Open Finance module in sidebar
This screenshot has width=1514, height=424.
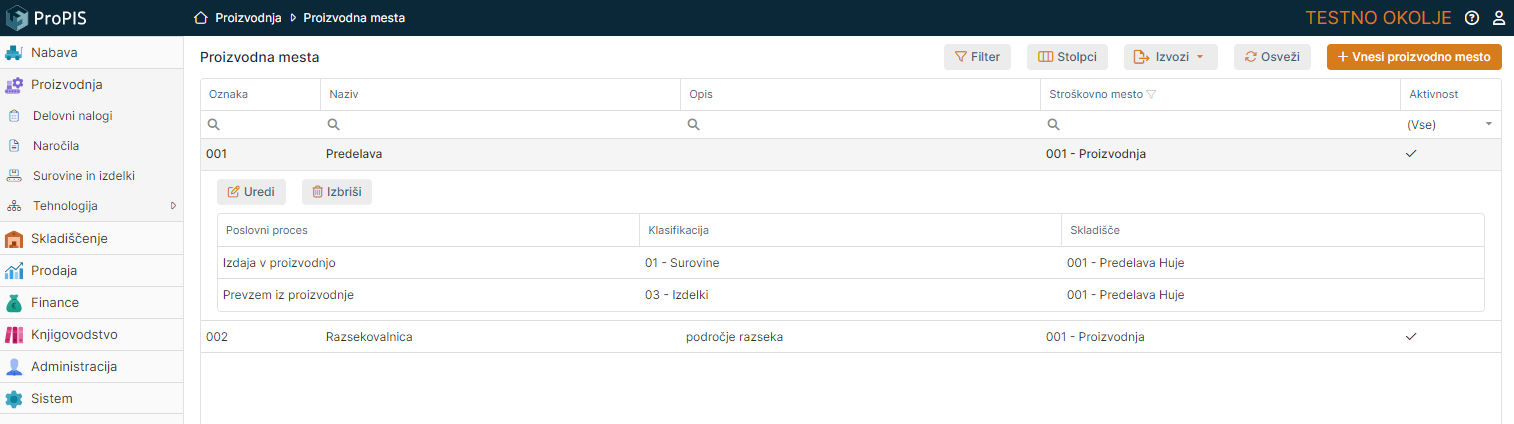tap(55, 302)
